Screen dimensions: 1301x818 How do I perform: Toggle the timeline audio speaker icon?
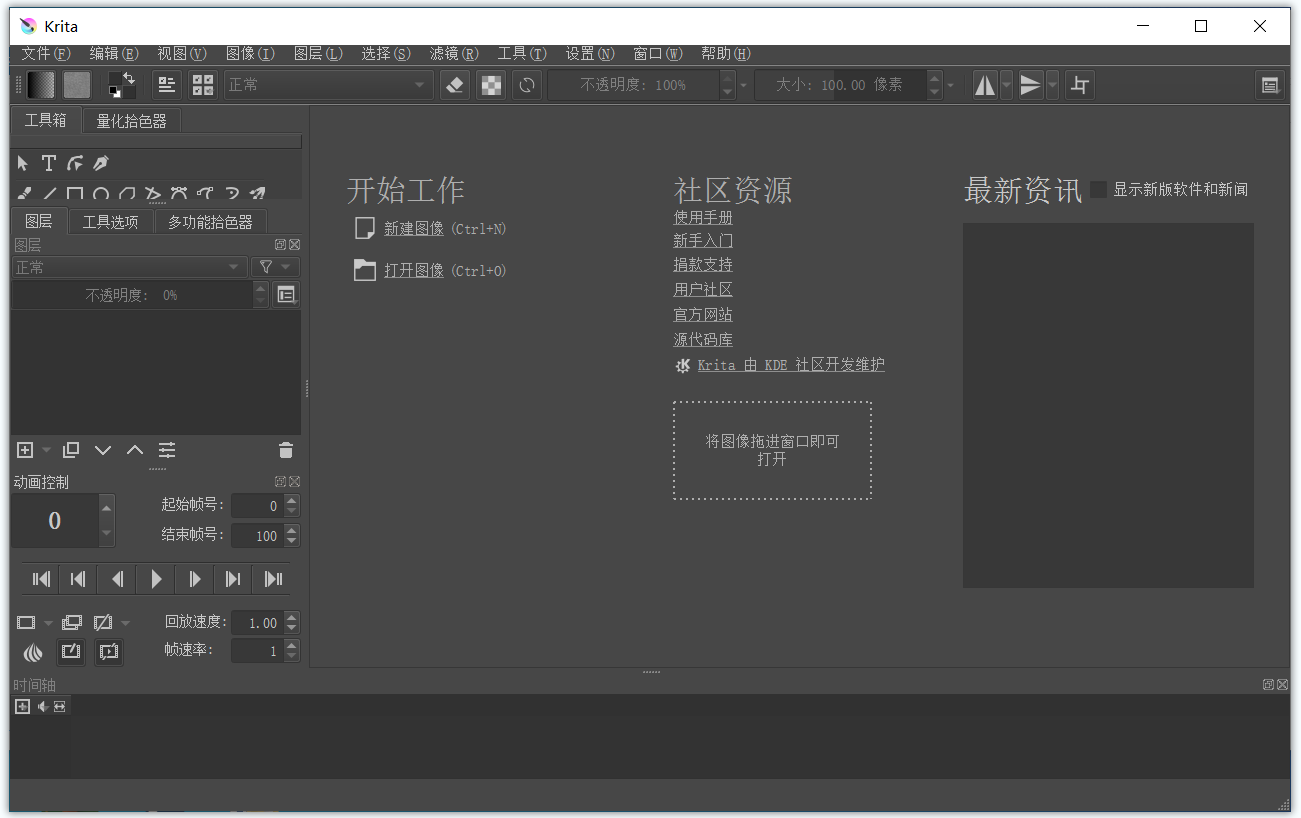42,707
